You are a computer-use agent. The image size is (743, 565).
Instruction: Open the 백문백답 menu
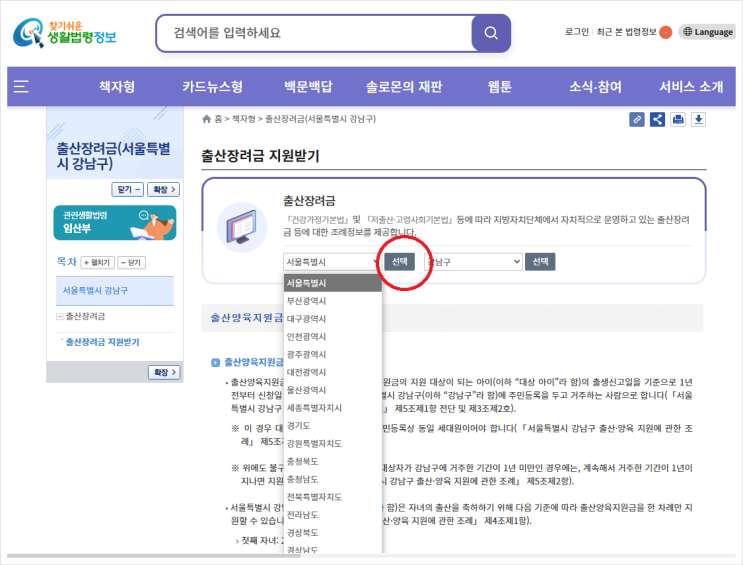(x=308, y=86)
